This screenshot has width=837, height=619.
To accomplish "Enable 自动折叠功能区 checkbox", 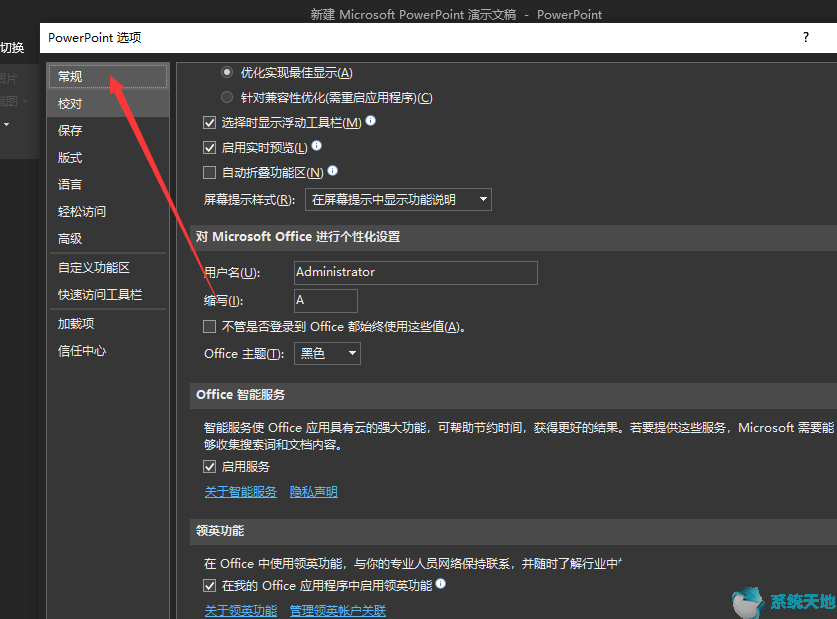I will [x=209, y=172].
